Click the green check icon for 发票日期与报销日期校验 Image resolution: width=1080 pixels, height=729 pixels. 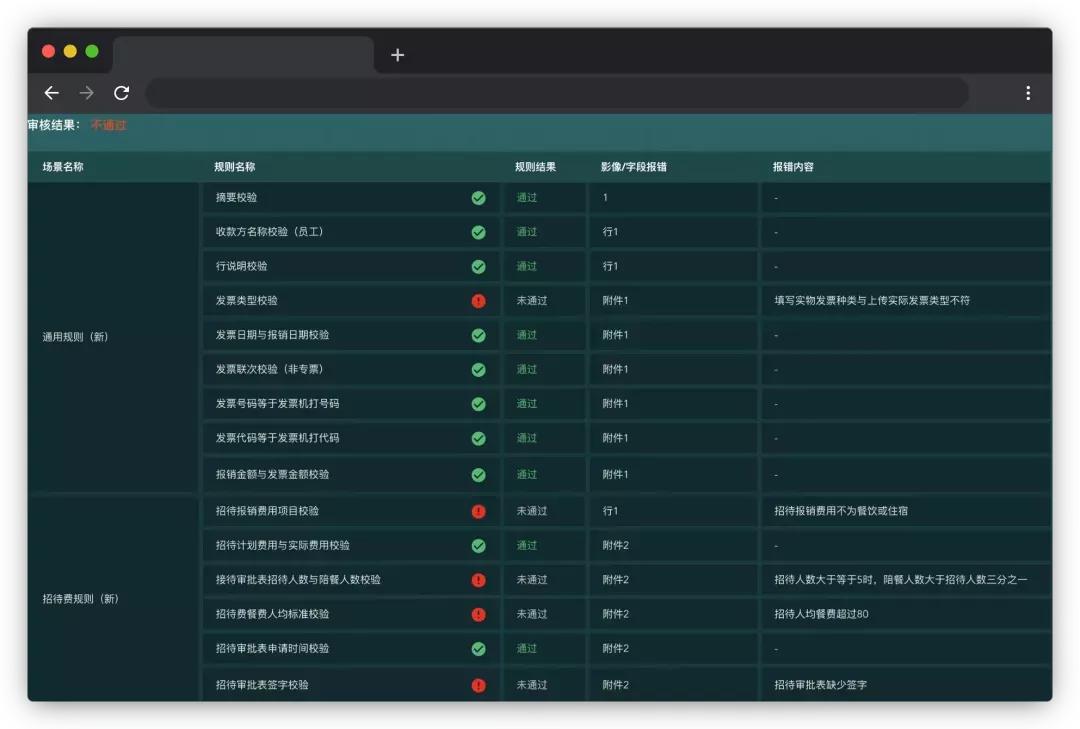(x=478, y=335)
